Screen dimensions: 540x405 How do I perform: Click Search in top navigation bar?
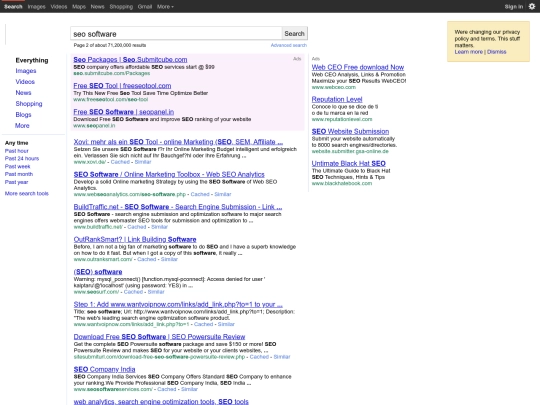tap(13, 7)
